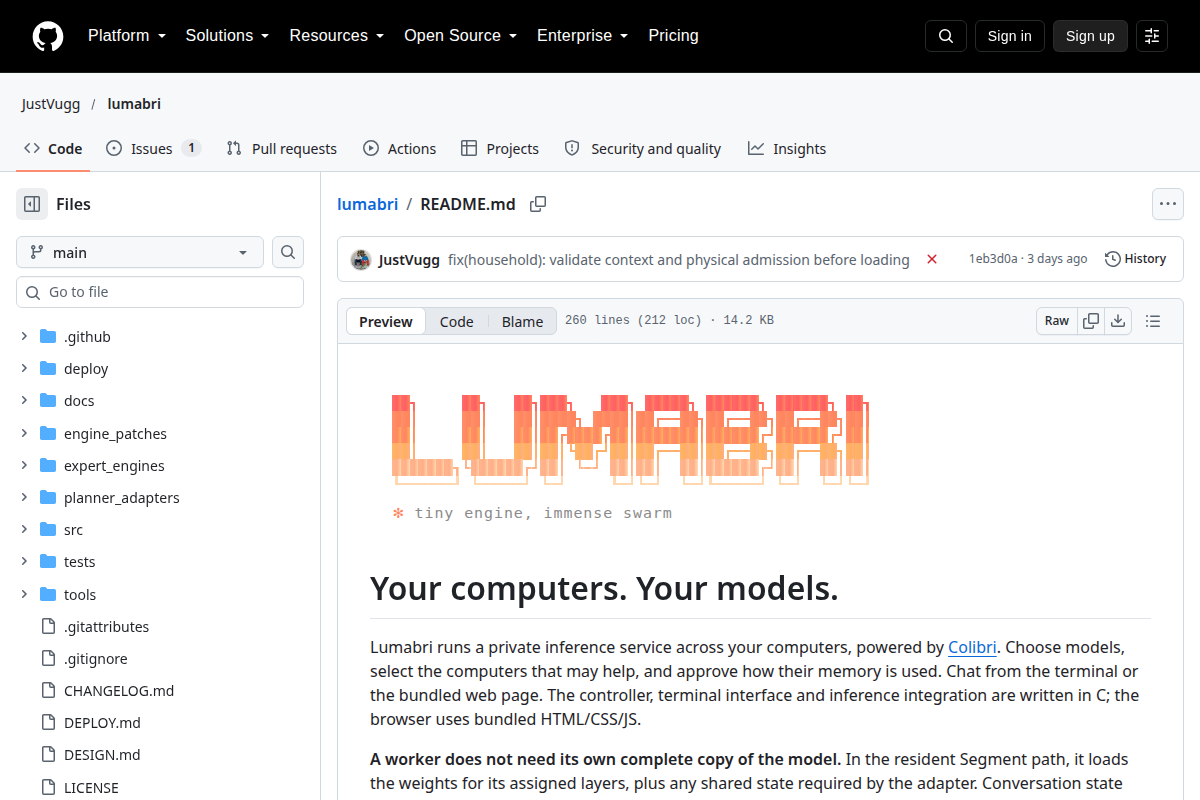Screen dimensions: 1200x800
Task: Open DEPLOY.md in file tree
Action: [x=102, y=723]
